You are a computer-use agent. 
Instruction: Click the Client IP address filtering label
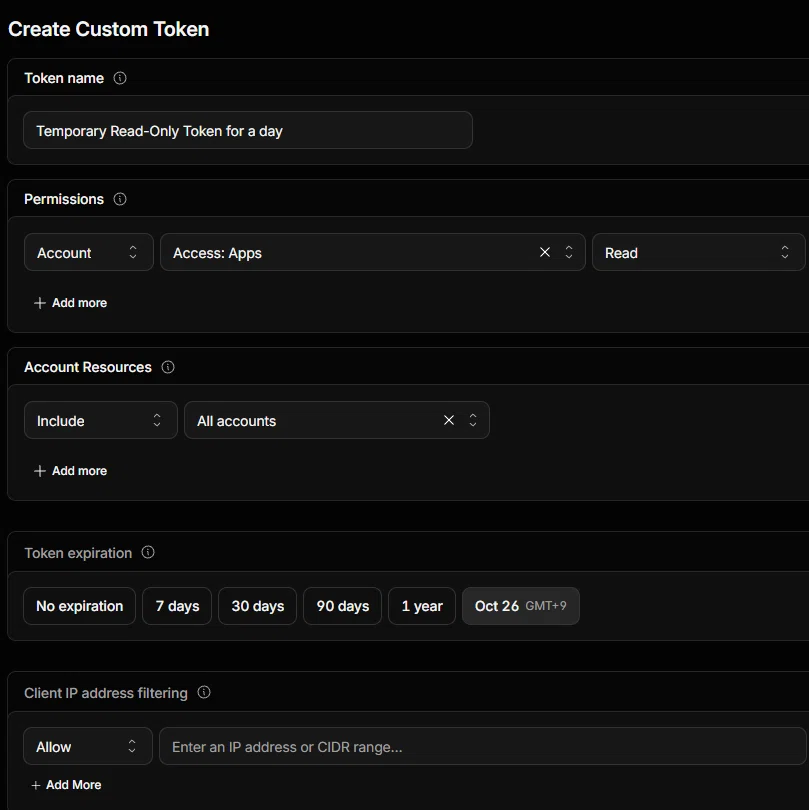(x=106, y=693)
